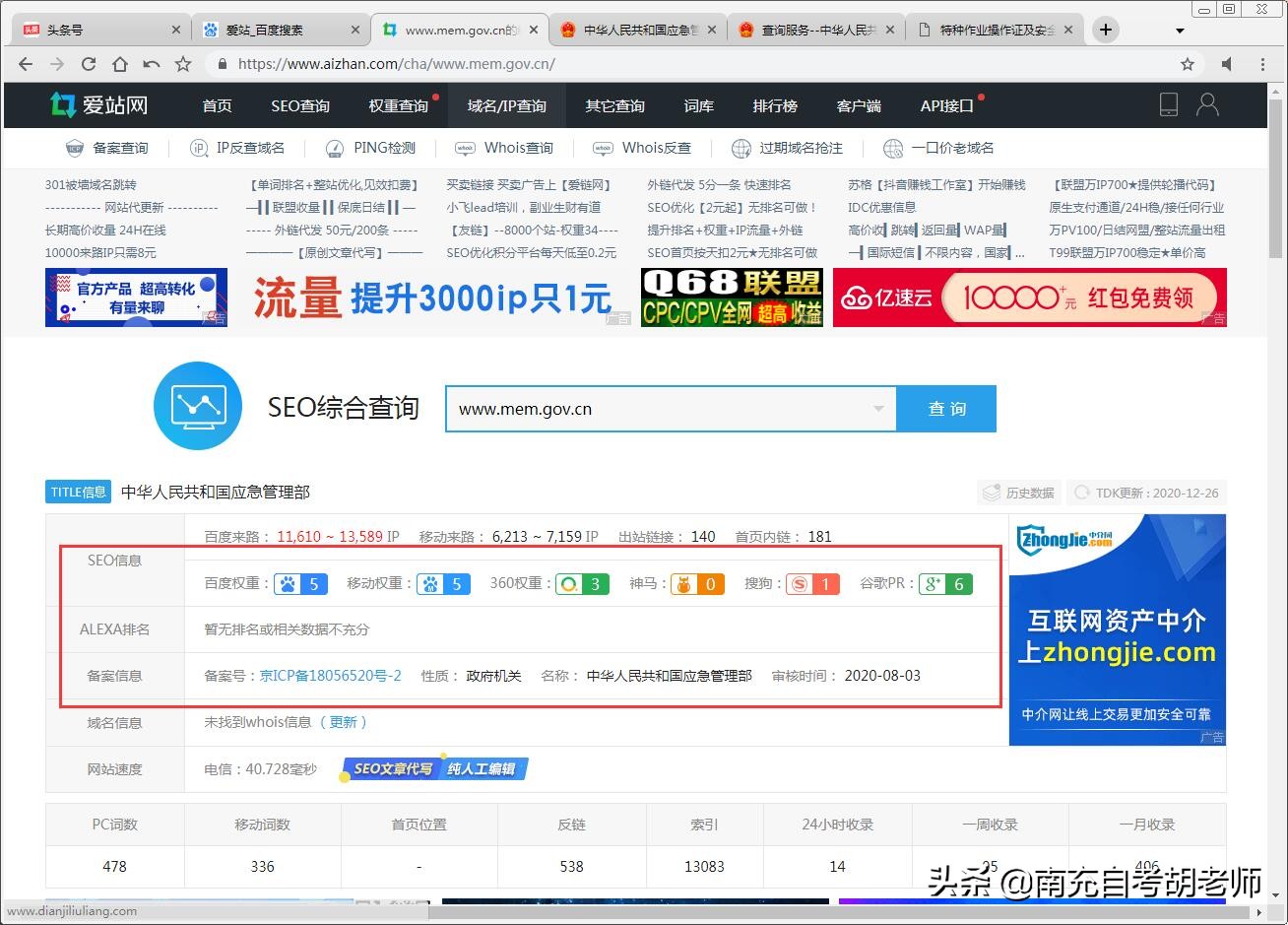The width and height of the screenshot is (1288, 925).
Task: Switch to the 头条号 tab
Action: [102, 30]
